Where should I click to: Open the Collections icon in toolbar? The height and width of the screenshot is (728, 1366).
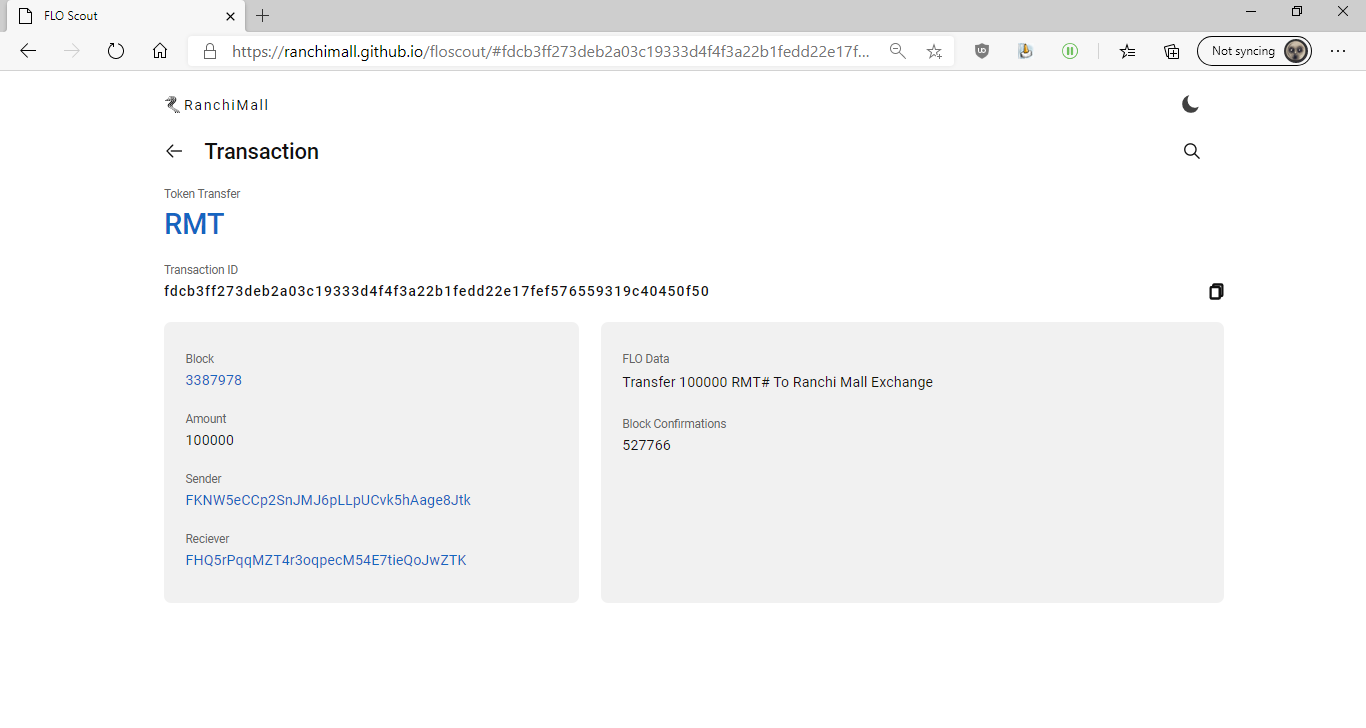[x=1171, y=51]
